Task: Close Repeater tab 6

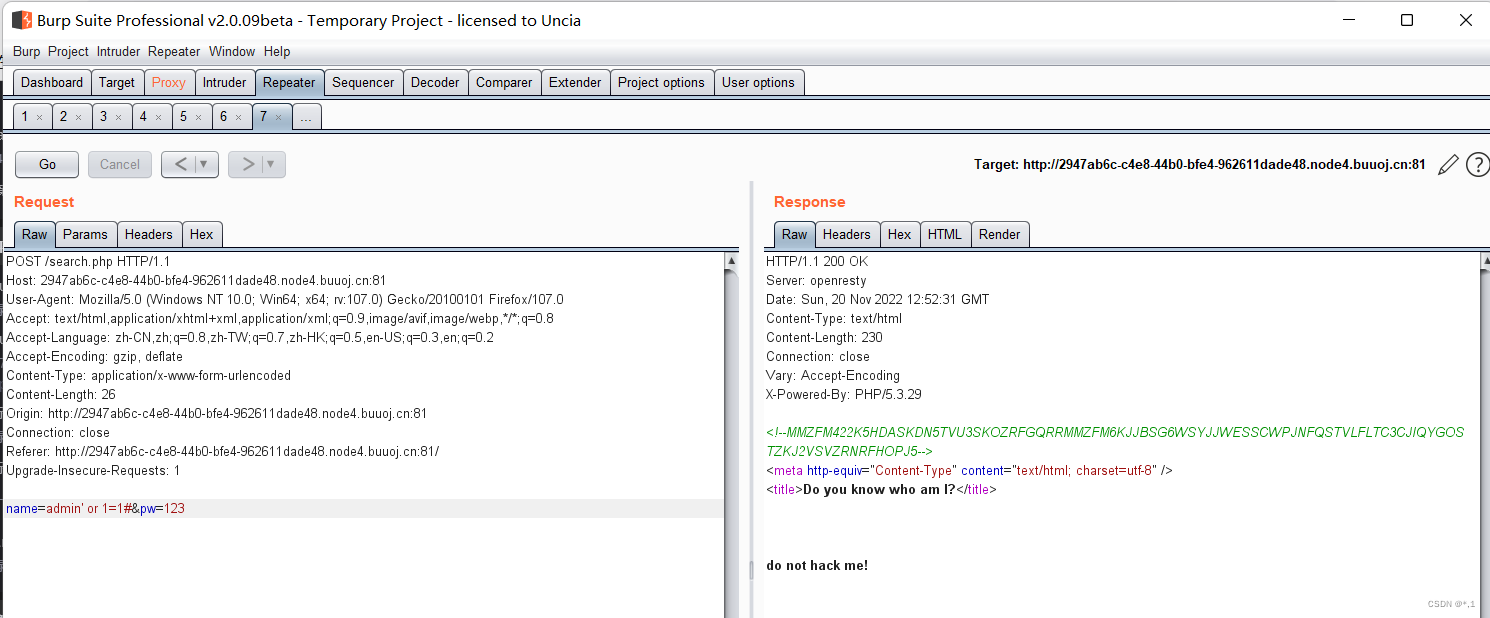Action: [x=238, y=117]
